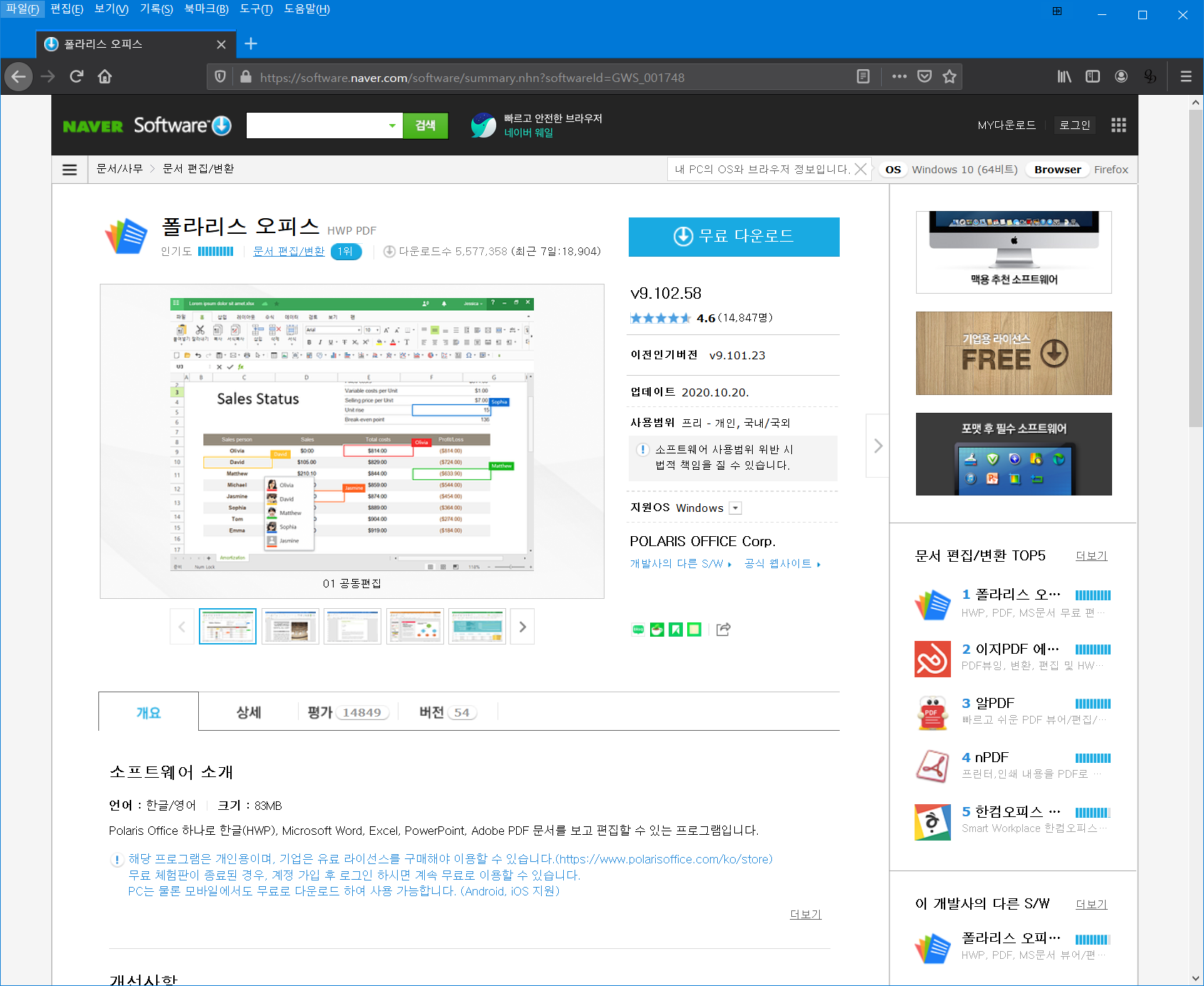Click the green 검색 search button
The width and height of the screenshot is (1204, 986).
tap(426, 125)
